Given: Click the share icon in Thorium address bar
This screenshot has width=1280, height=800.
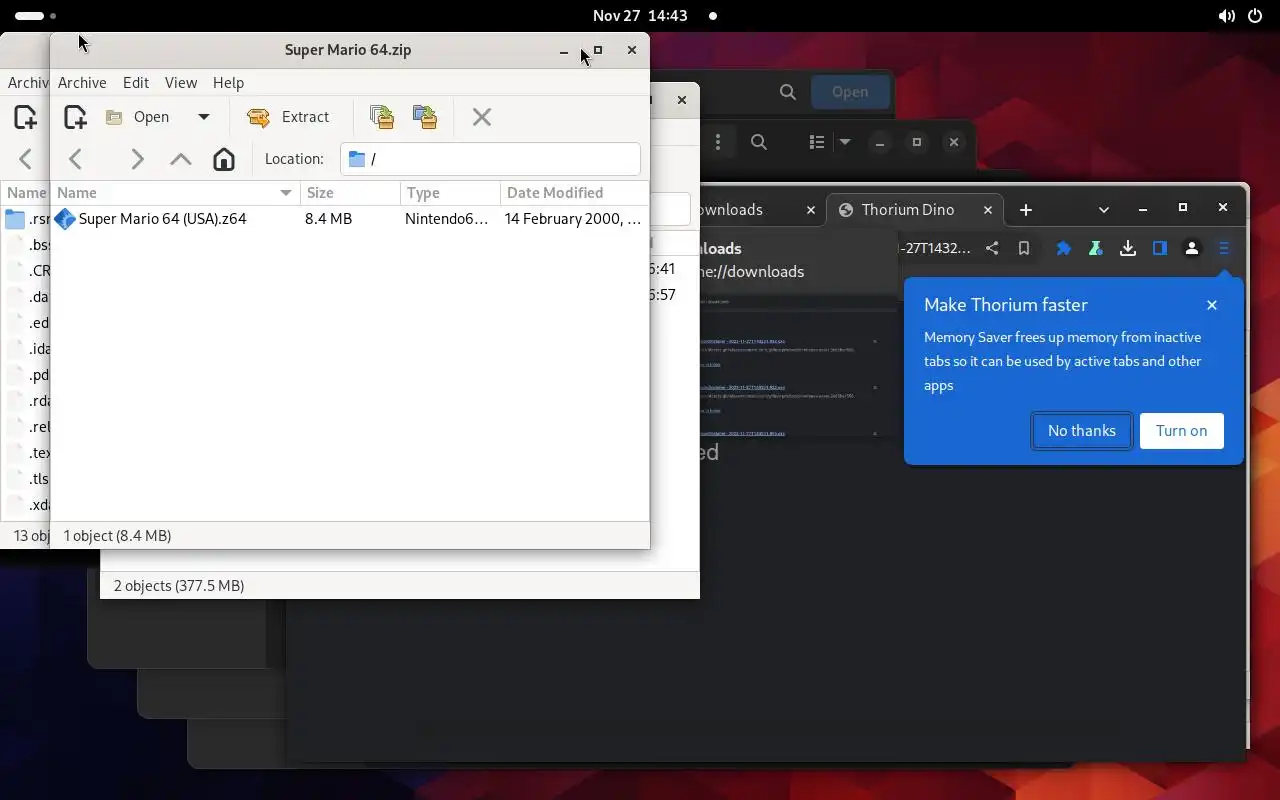Looking at the screenshot, I should [x=992, y=249].
